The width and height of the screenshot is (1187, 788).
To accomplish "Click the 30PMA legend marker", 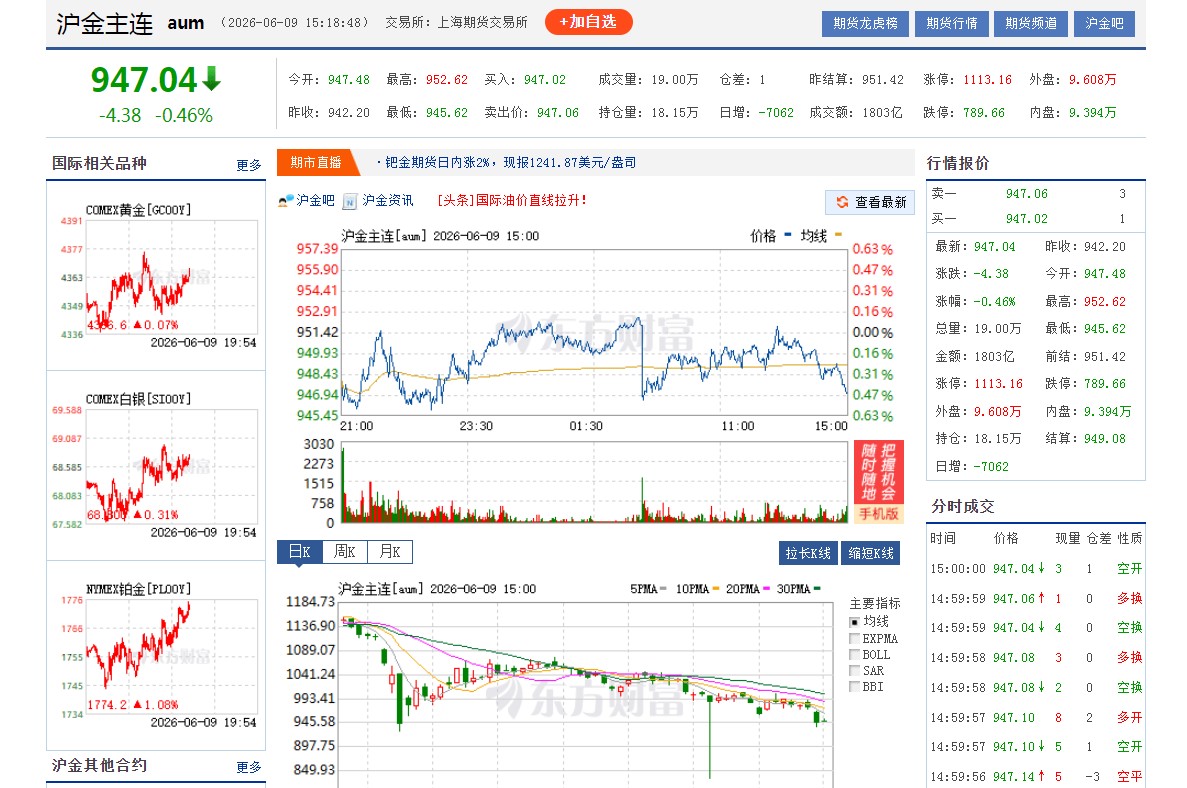I will [817, 588].
